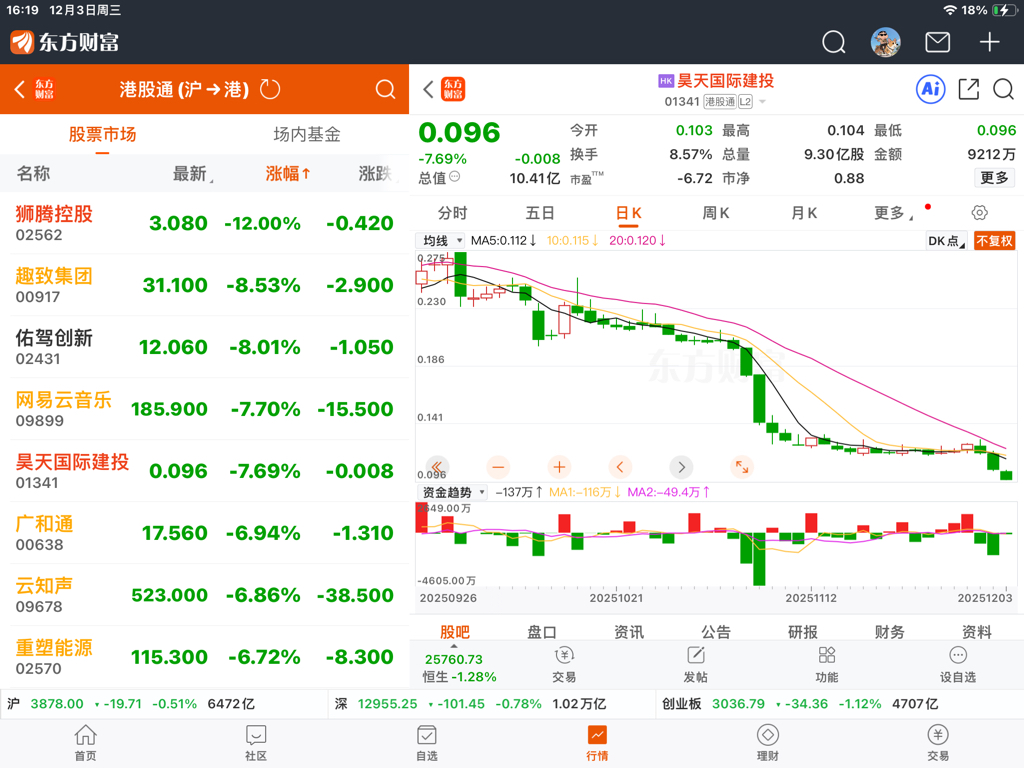Open chart settings gear icon

click(x=980, y=212)
